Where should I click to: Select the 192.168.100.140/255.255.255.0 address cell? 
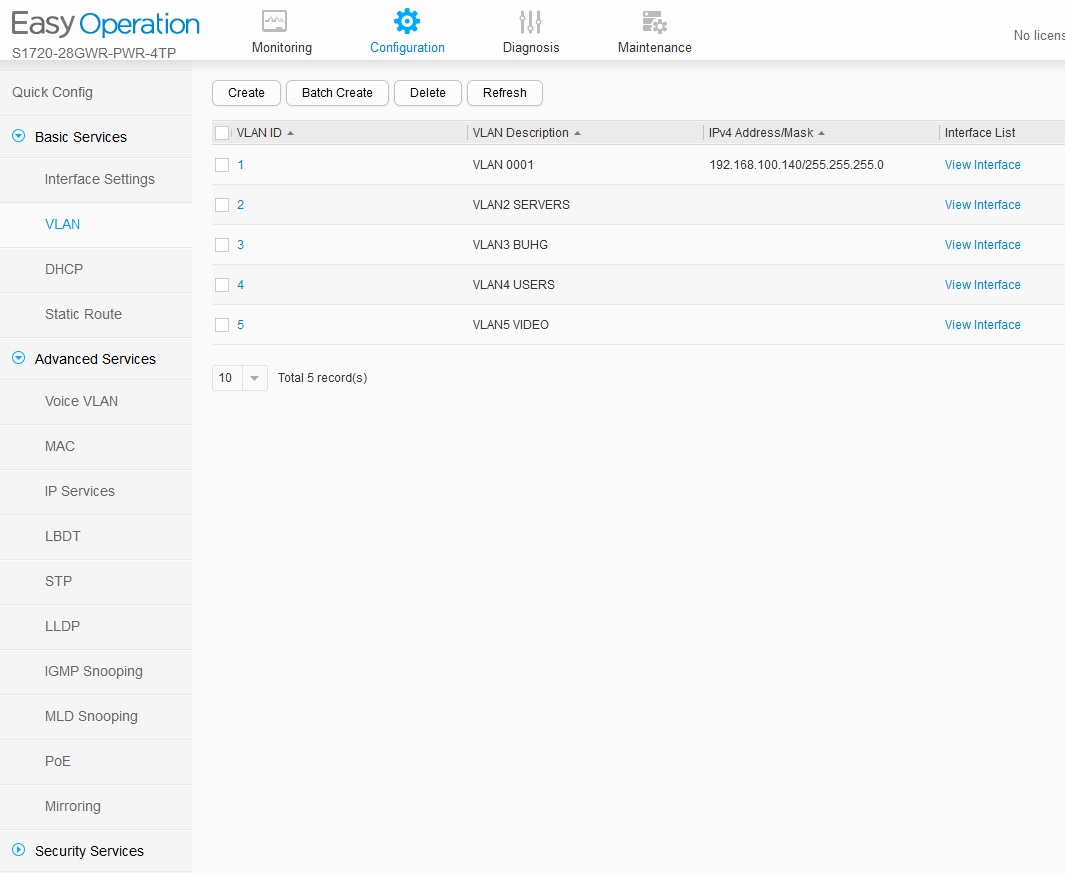click(796, 165)
